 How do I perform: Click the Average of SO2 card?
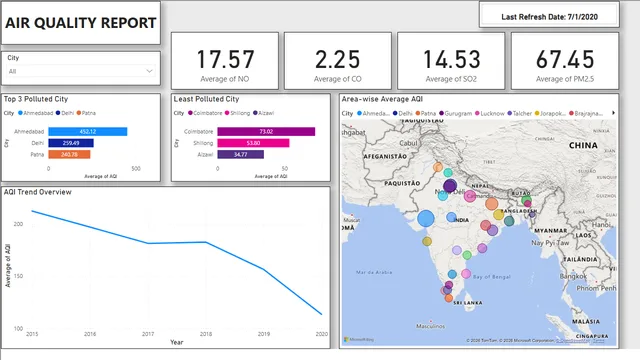point(451,61)
